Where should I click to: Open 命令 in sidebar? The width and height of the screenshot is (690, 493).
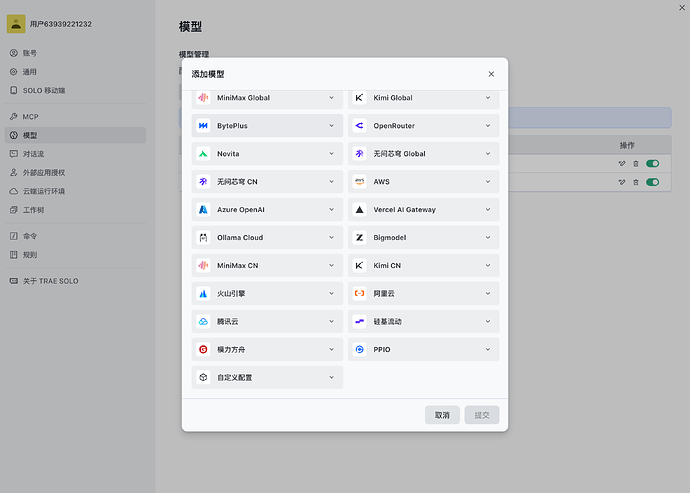pyautogui.click(x=75, y=236)
